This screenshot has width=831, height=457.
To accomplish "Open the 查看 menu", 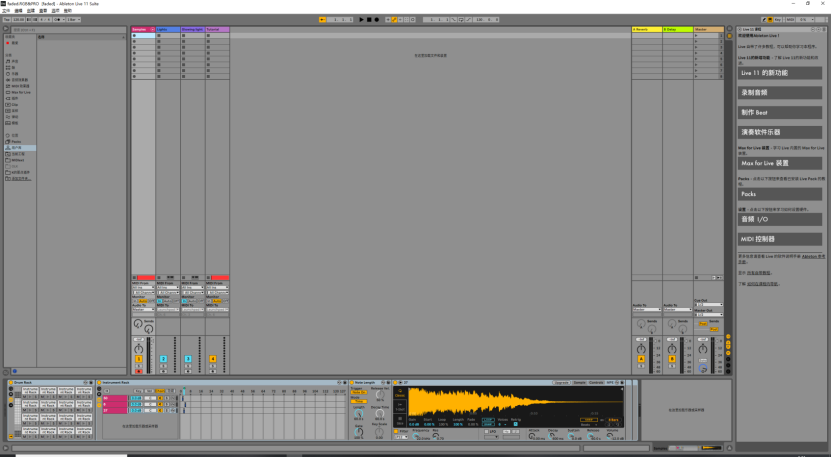I will tap(43, 11).
